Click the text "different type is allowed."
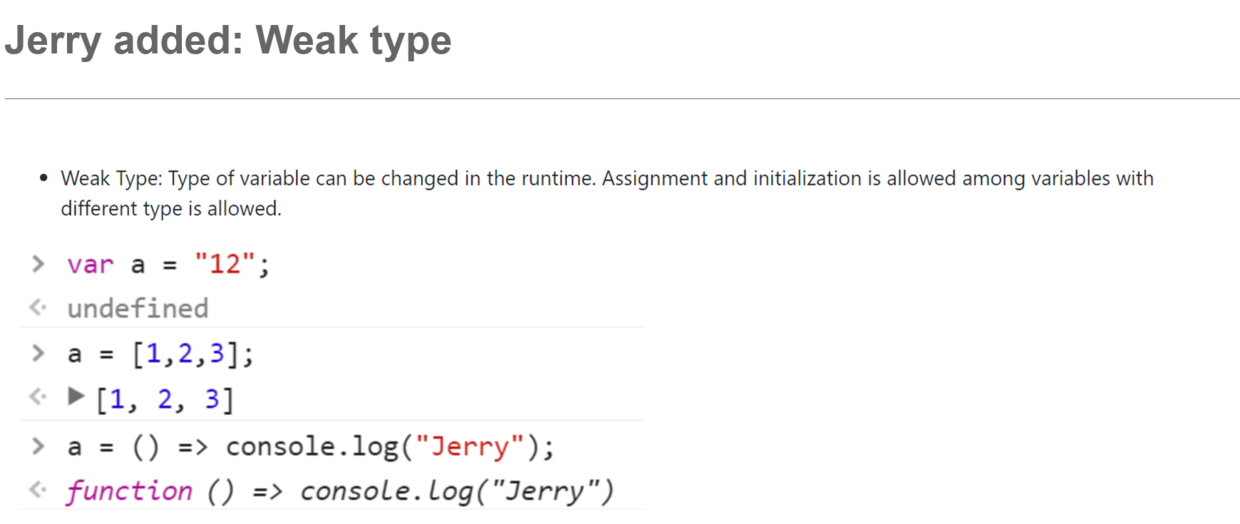This screenshot has height=524, width=1240. click(171, 210)
